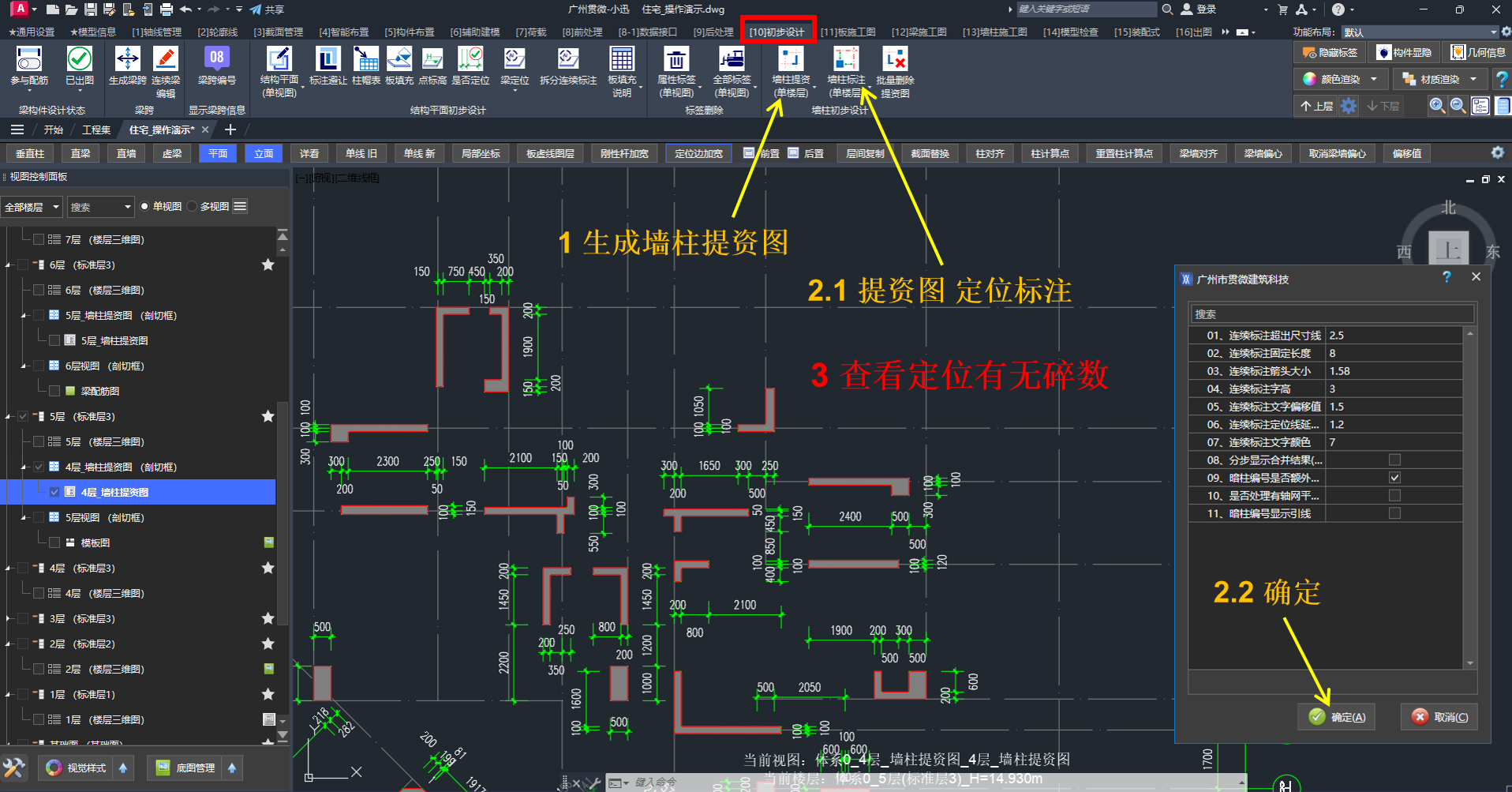The width and height of the screenshot is (1512, 792).
Task: Click the 板填充 icon
Action: tap(399, 59)
